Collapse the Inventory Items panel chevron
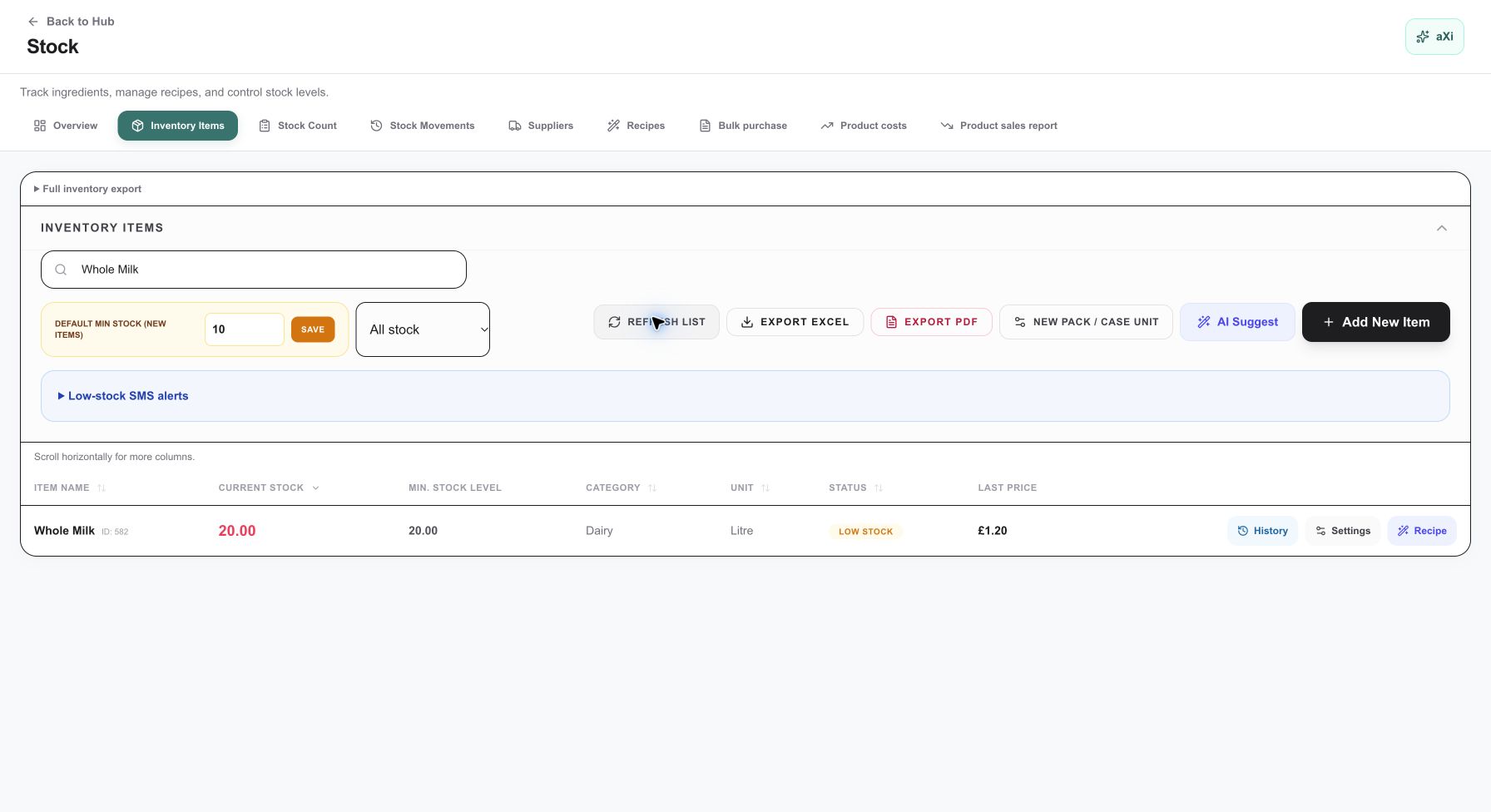1491x812 pixels. (1442, 228)
